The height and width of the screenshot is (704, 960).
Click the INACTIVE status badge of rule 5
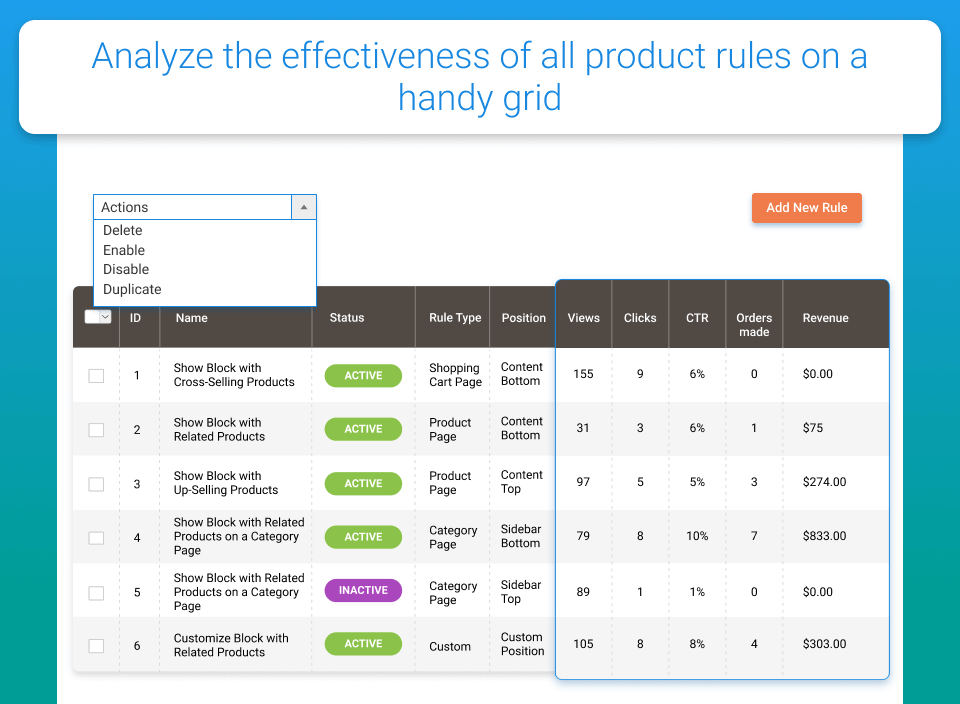tap(363, 590)
